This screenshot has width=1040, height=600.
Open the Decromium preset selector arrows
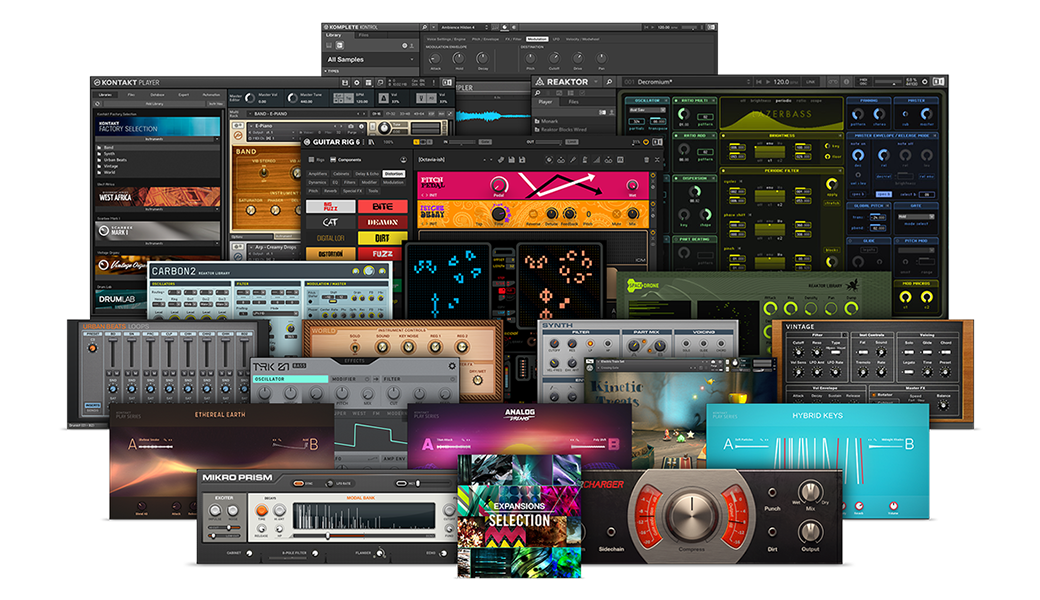(x=748, y=82)
